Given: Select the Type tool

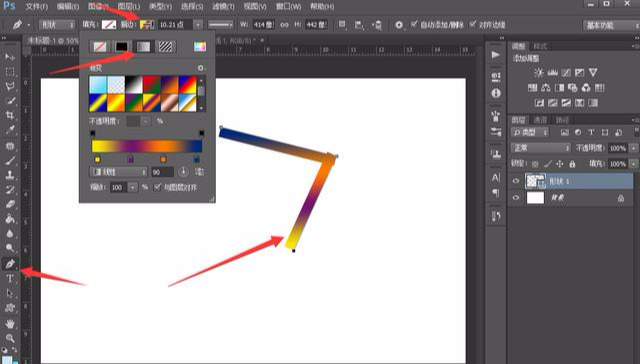Looking at the screenshot, I should (x=10, y=279).
